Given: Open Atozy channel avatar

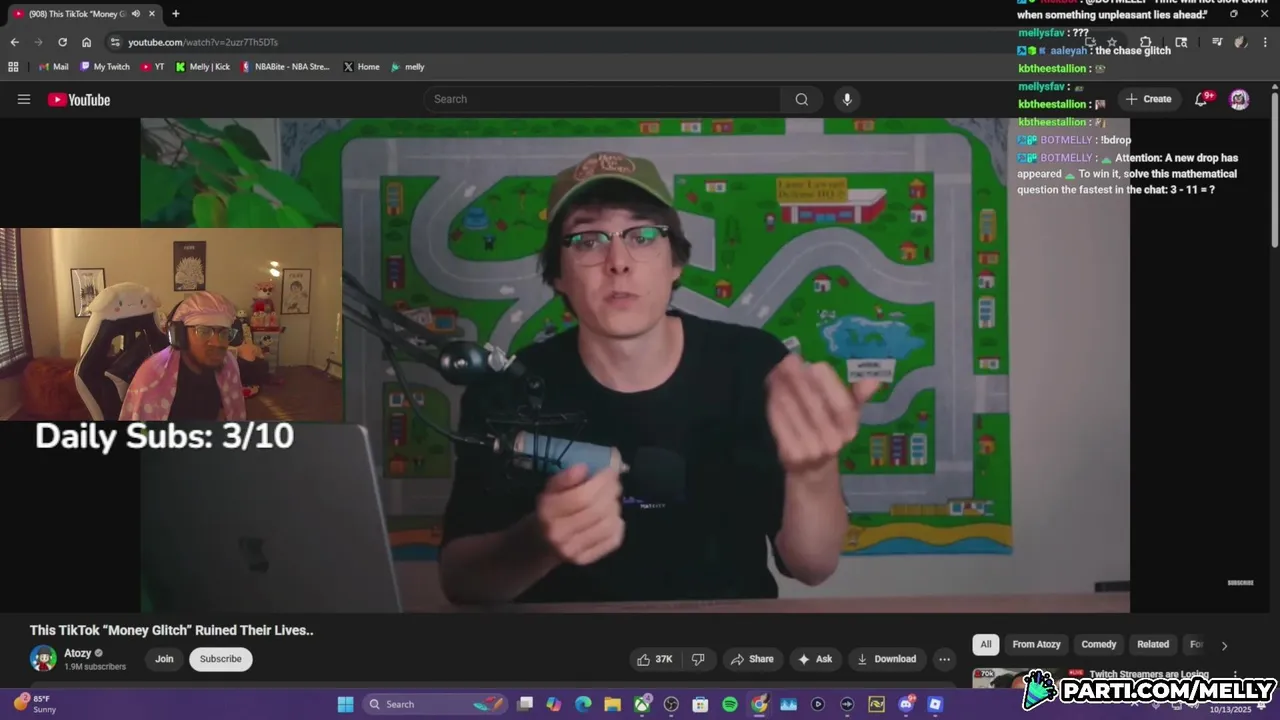Looking at the screenshot, I should point(43,658).
